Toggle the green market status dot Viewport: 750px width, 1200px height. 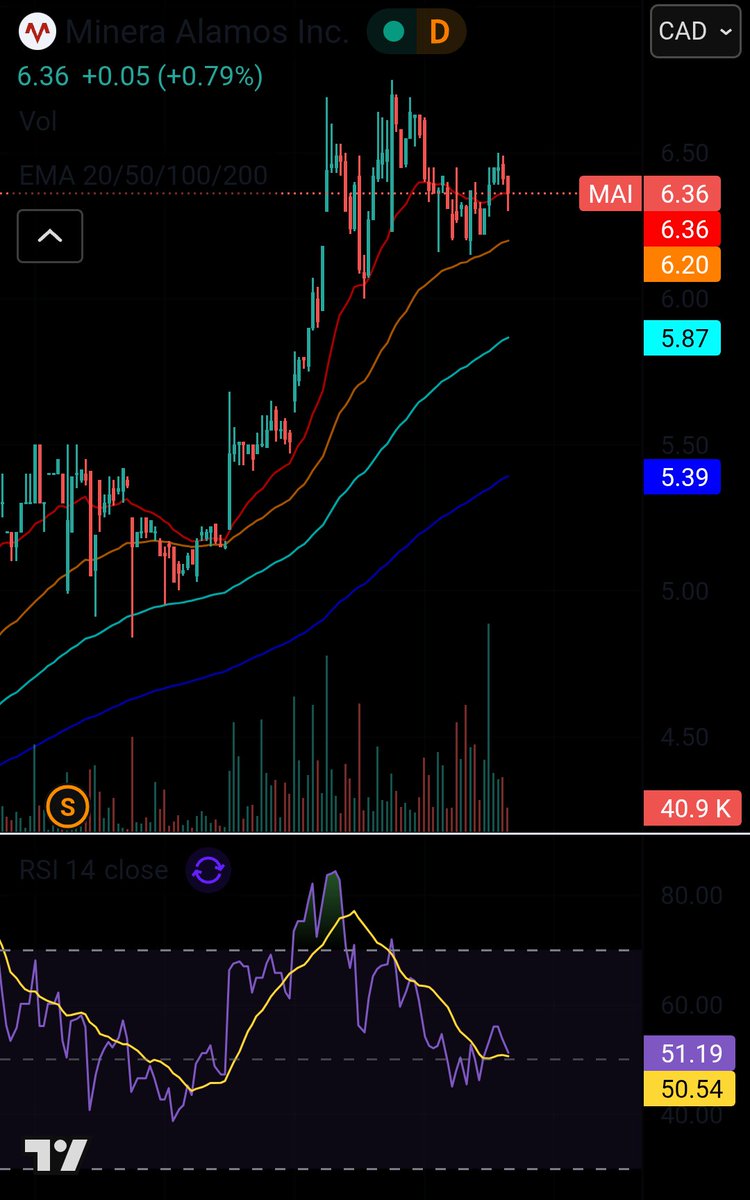(394, 32)
